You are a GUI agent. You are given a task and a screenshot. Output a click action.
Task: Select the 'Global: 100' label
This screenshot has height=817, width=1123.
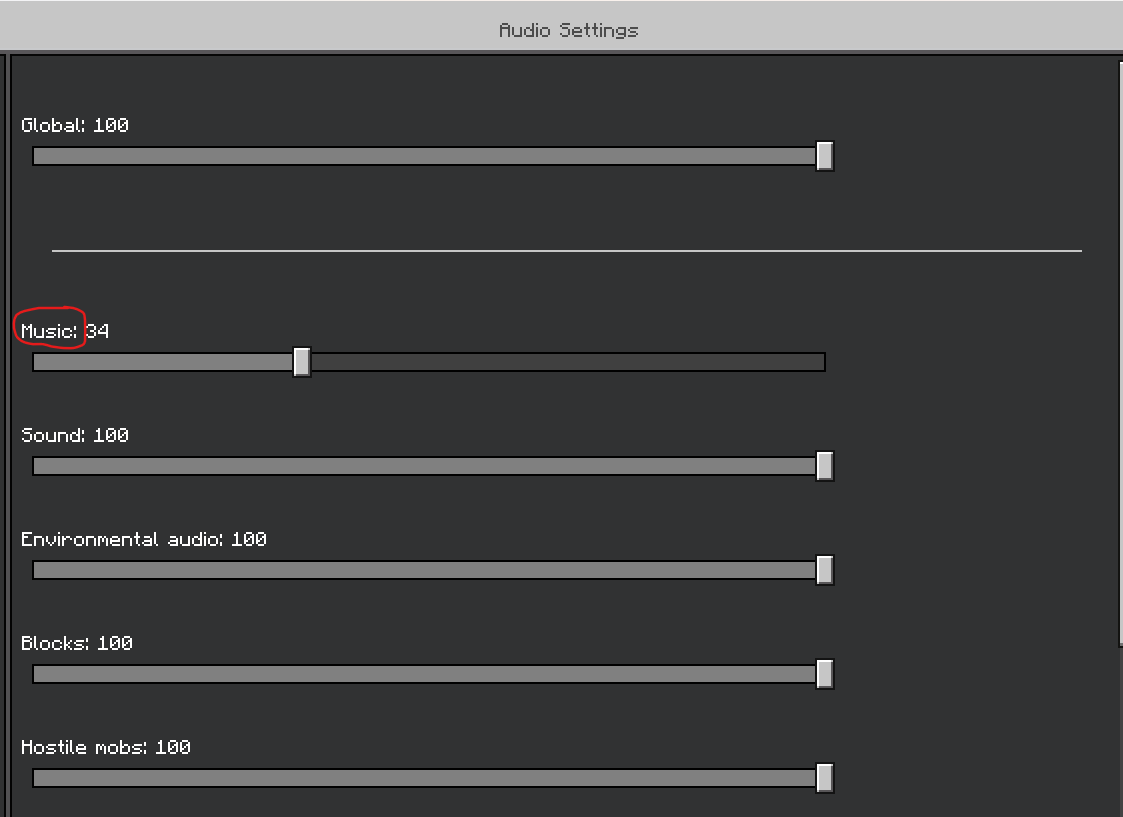[74, 125]
